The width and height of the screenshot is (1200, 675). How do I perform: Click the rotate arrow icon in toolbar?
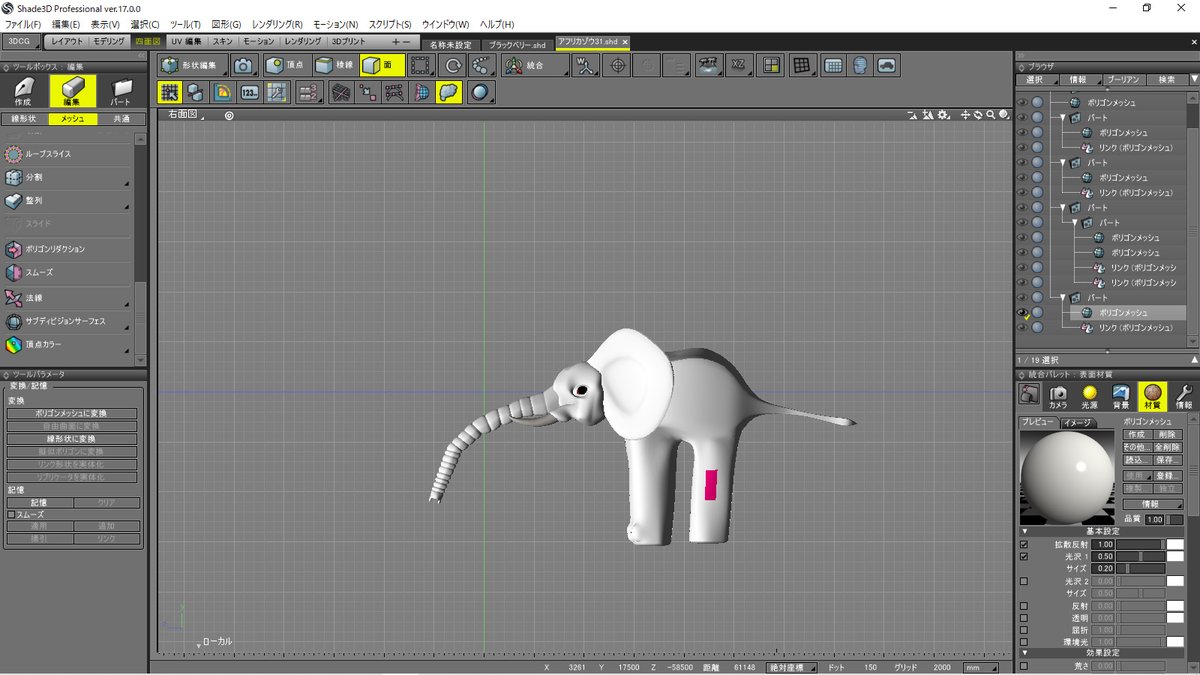tap(453, 65)
